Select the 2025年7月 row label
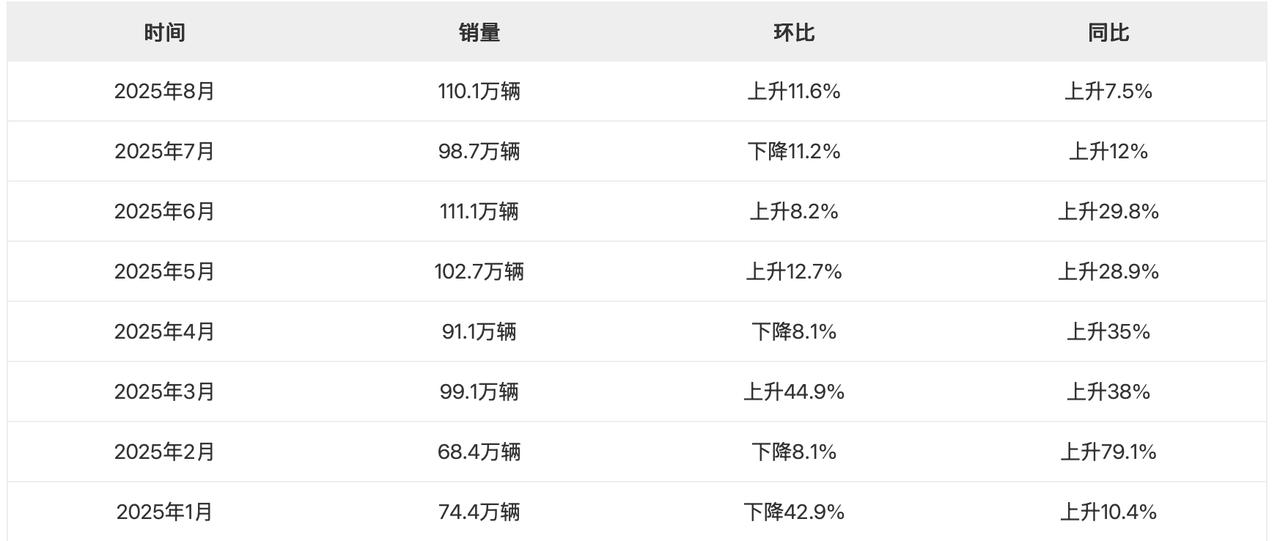This screenshot has height=541, width=1280. point(164,152)
